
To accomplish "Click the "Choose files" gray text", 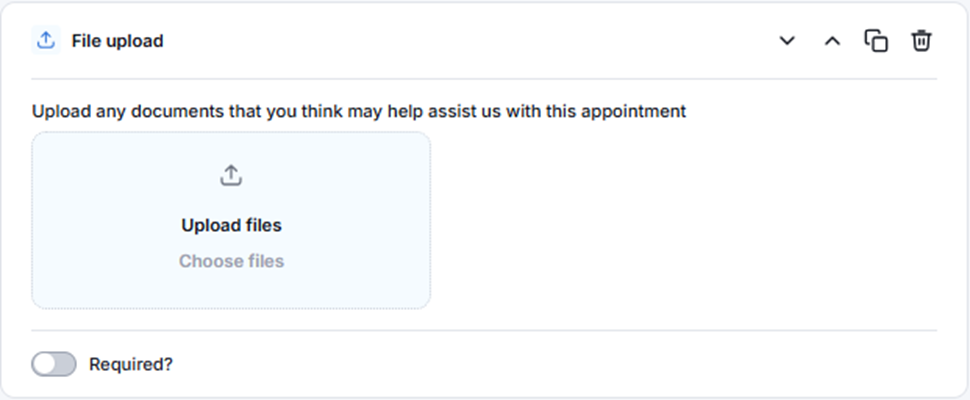I will 231,262.
